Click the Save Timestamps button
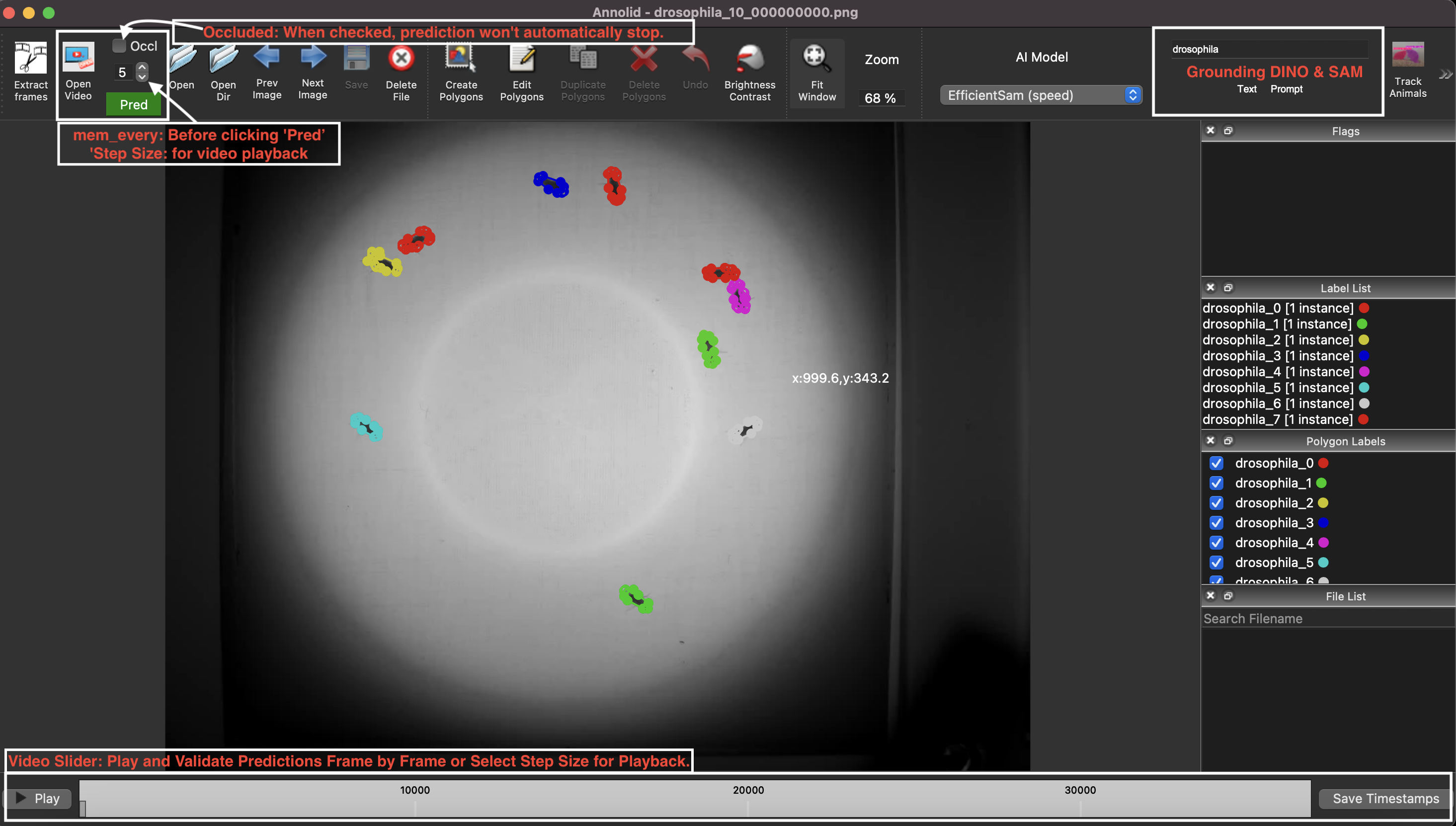 [x=1384, y=799]
